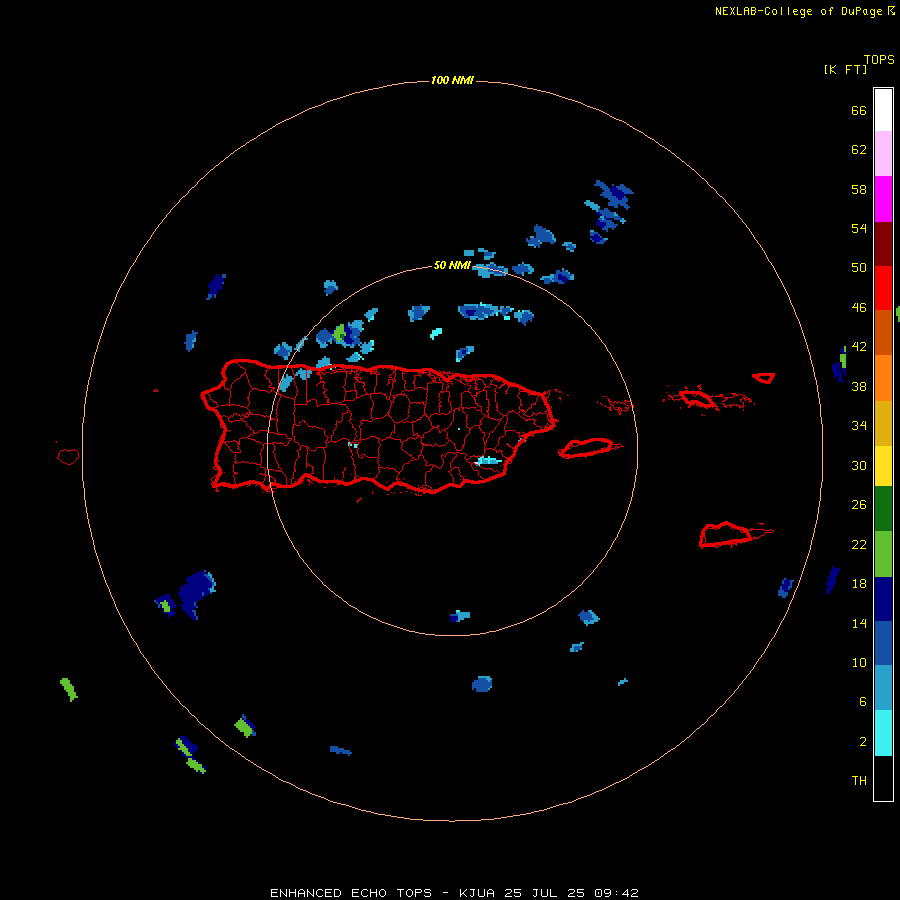Click the legend value '42'
Screen dimensions: 900x900
859,347
